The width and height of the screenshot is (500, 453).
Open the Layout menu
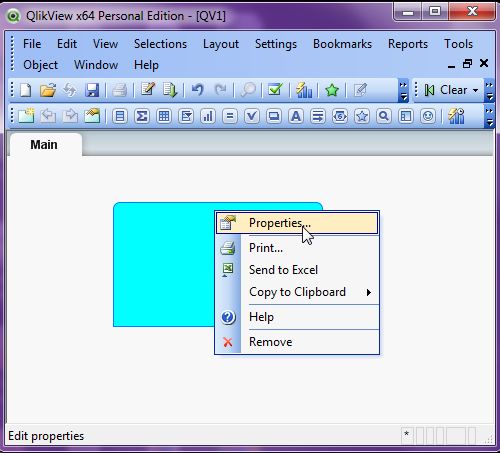coord(221,44)
